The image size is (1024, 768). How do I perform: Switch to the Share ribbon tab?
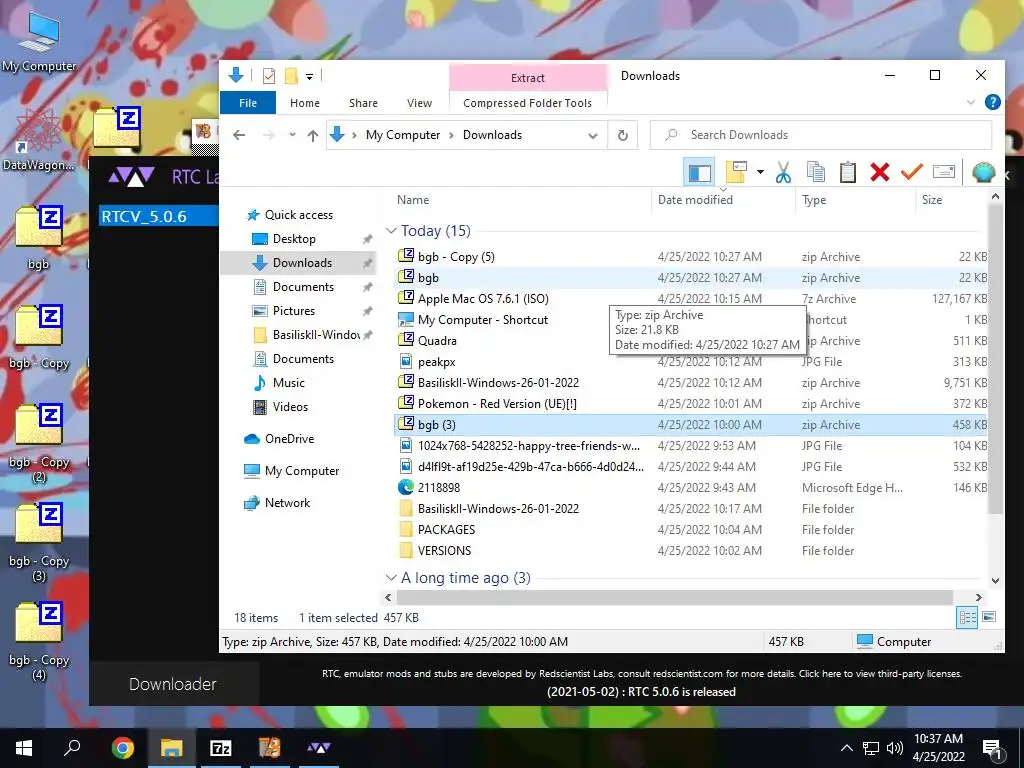pos(363,103)
